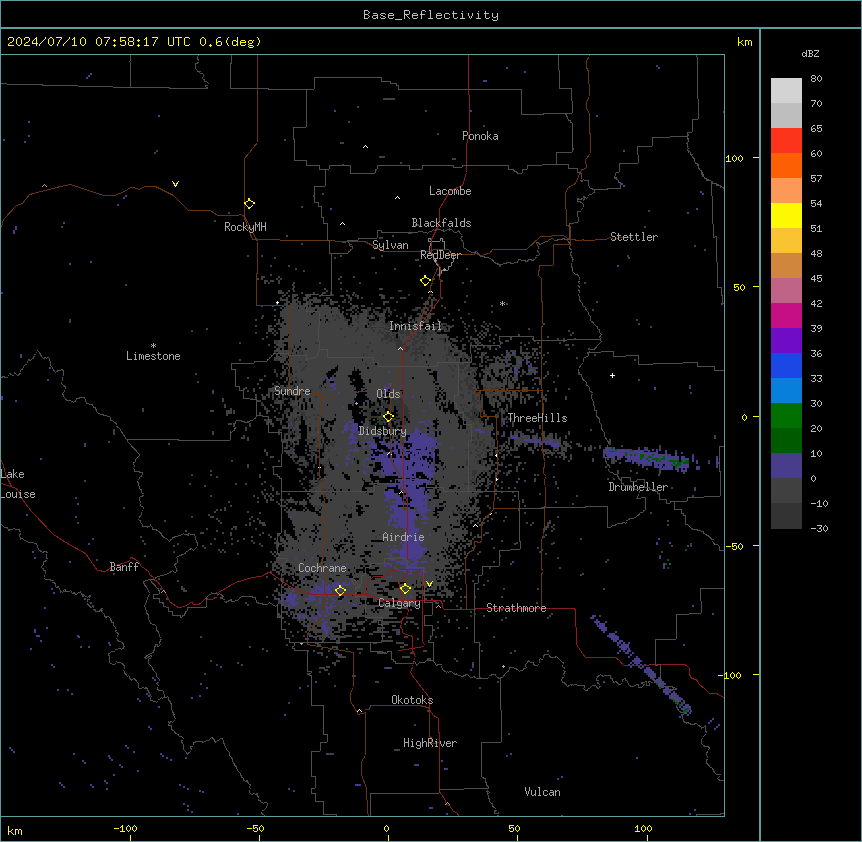Click the dBZ legend heading
Viewport: 862px width, 842px height.
(810, 53)
